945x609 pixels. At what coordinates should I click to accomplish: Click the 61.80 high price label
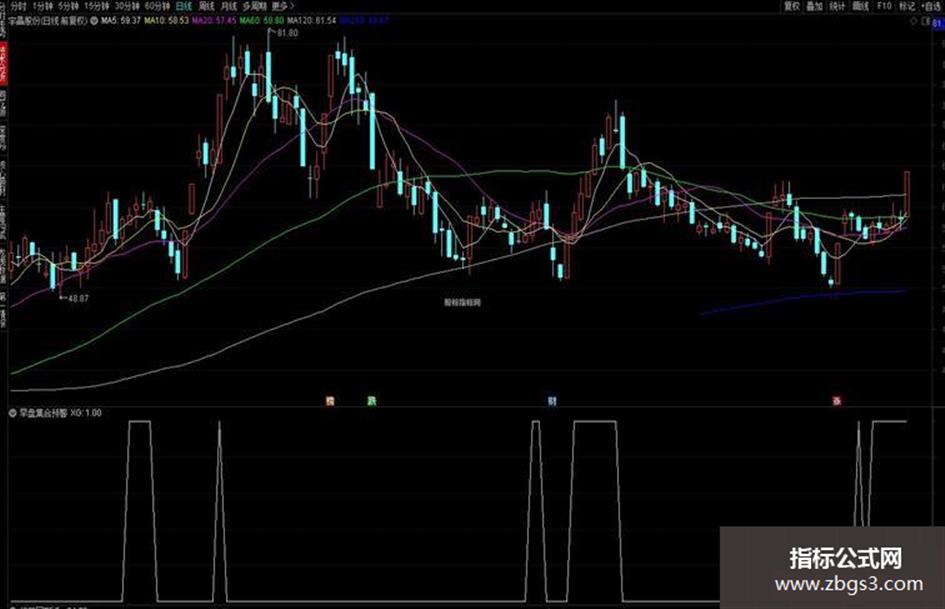(x=287, y=33)
